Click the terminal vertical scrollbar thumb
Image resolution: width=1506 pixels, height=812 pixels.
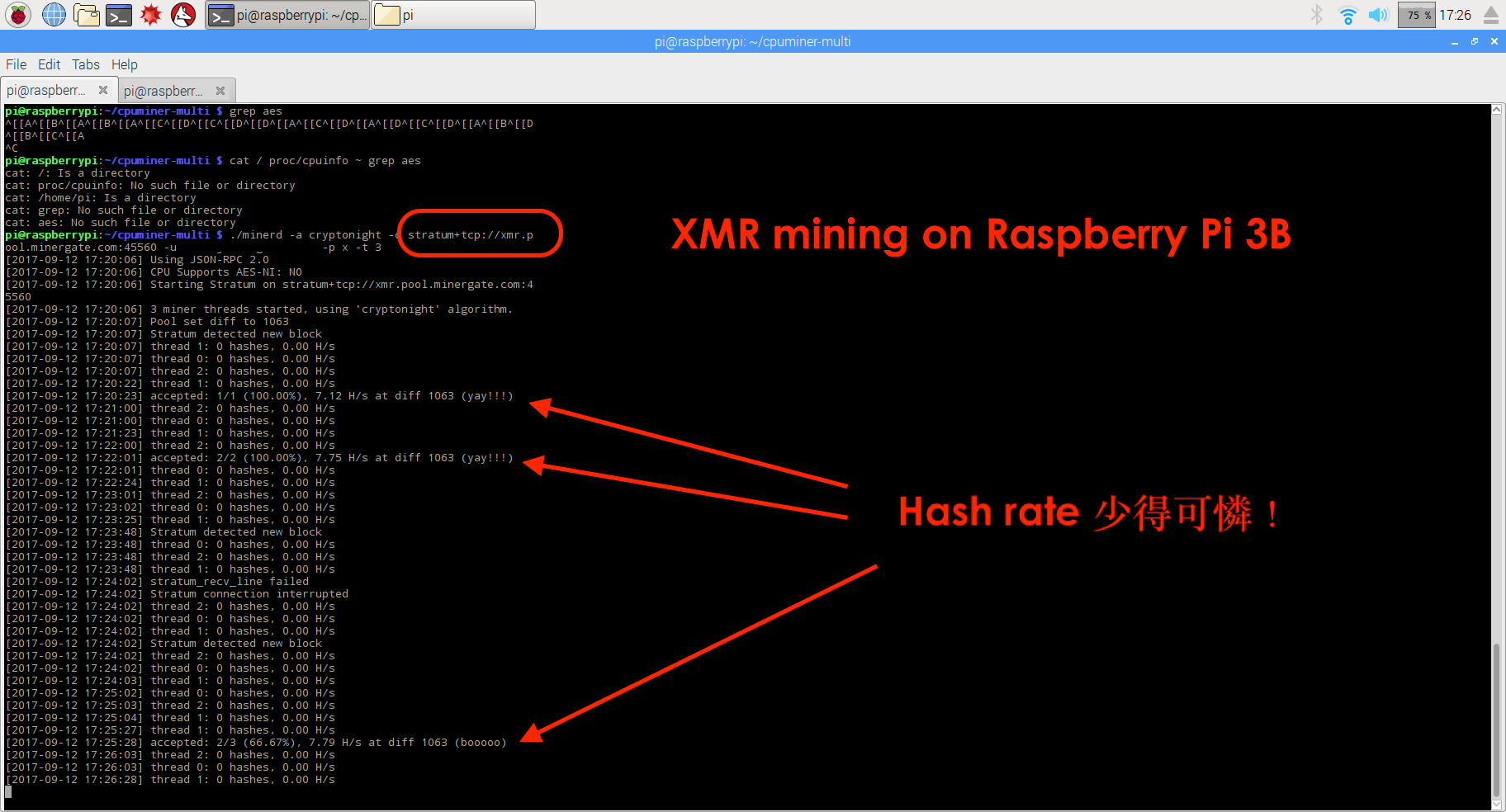pyautogui.click(x=1496, y=720)
